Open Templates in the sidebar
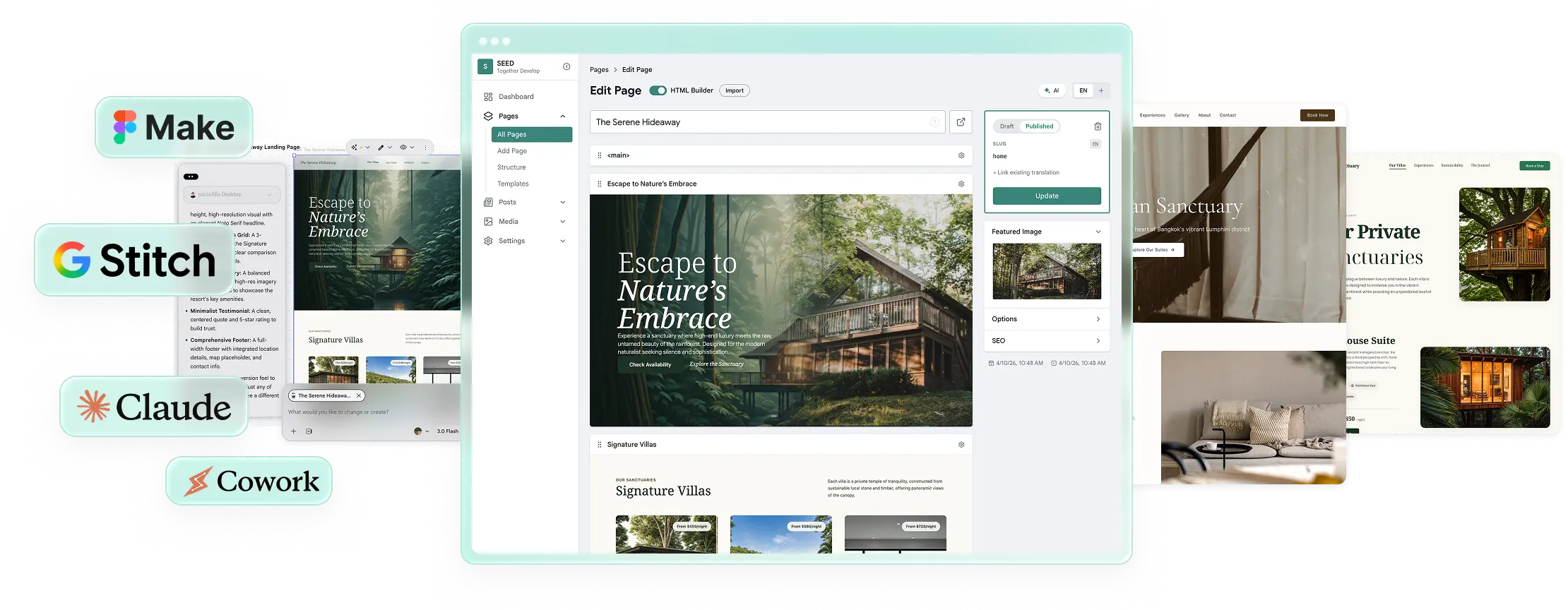 513,184
